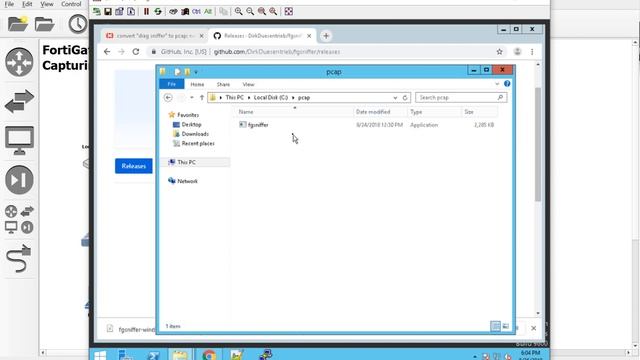640x360 pixels.
Task: Open the GNS3 File menu
Action: pyautogui.click(x=9, y=4)
